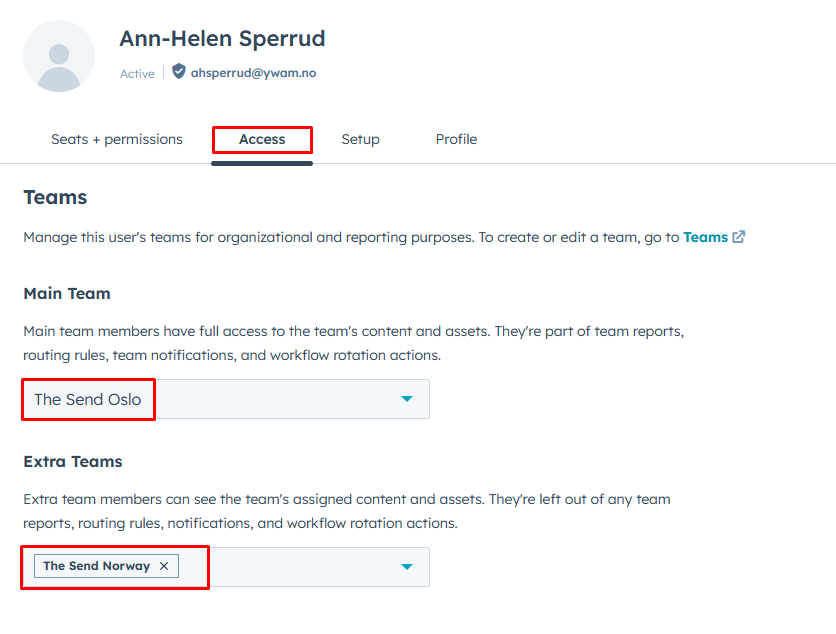Select the Access tab
The width and height of the screenshot is (836, 634).
point(262,139)
